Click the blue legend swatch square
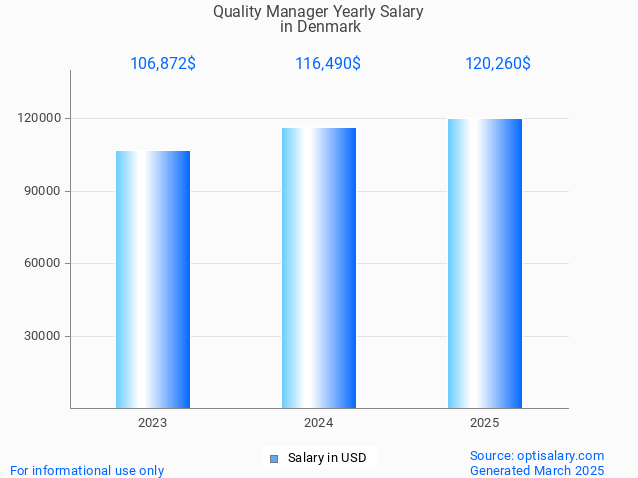This screenshot has height=478, width=638. (x=273, y=459)
